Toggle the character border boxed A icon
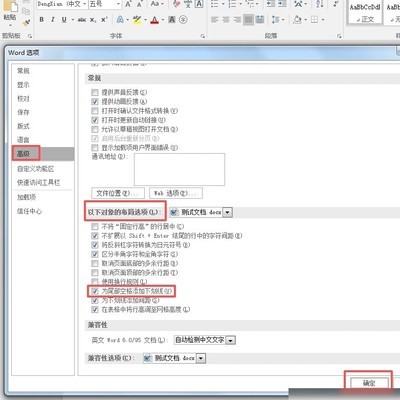This screenshot has width=400, height=400. coord(199,4)
